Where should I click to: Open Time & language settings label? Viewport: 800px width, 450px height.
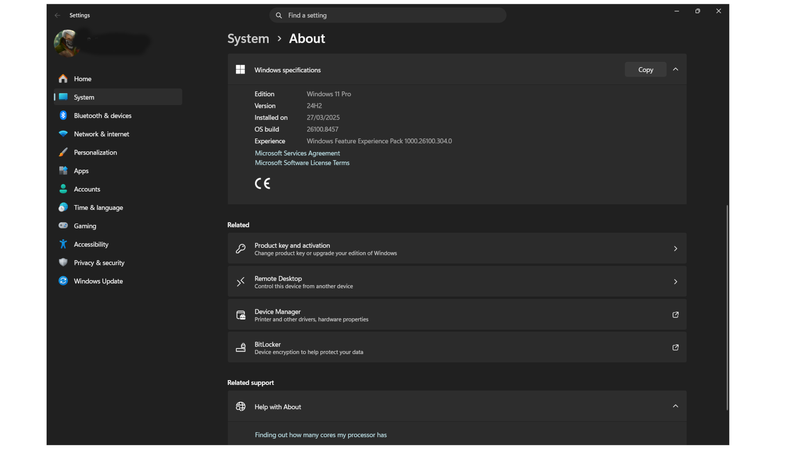click(98, 208)
